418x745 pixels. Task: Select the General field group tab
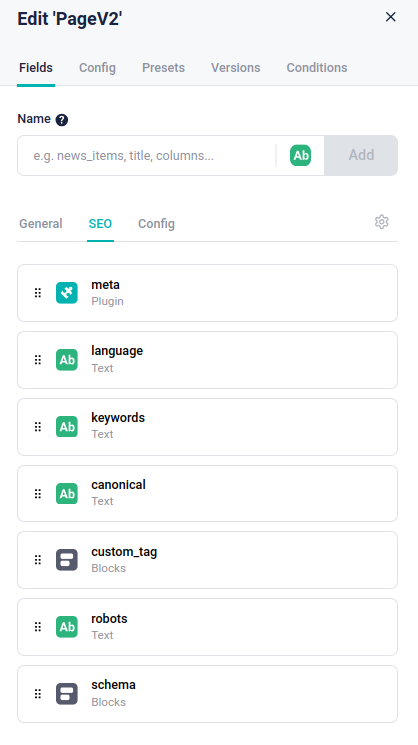coord(41,223)
